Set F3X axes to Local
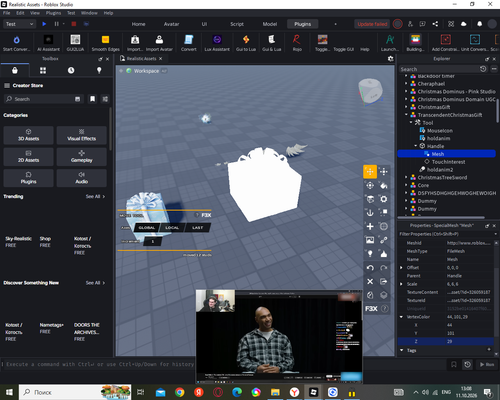The height and width of the screenshot is (400, 500). 172,228
